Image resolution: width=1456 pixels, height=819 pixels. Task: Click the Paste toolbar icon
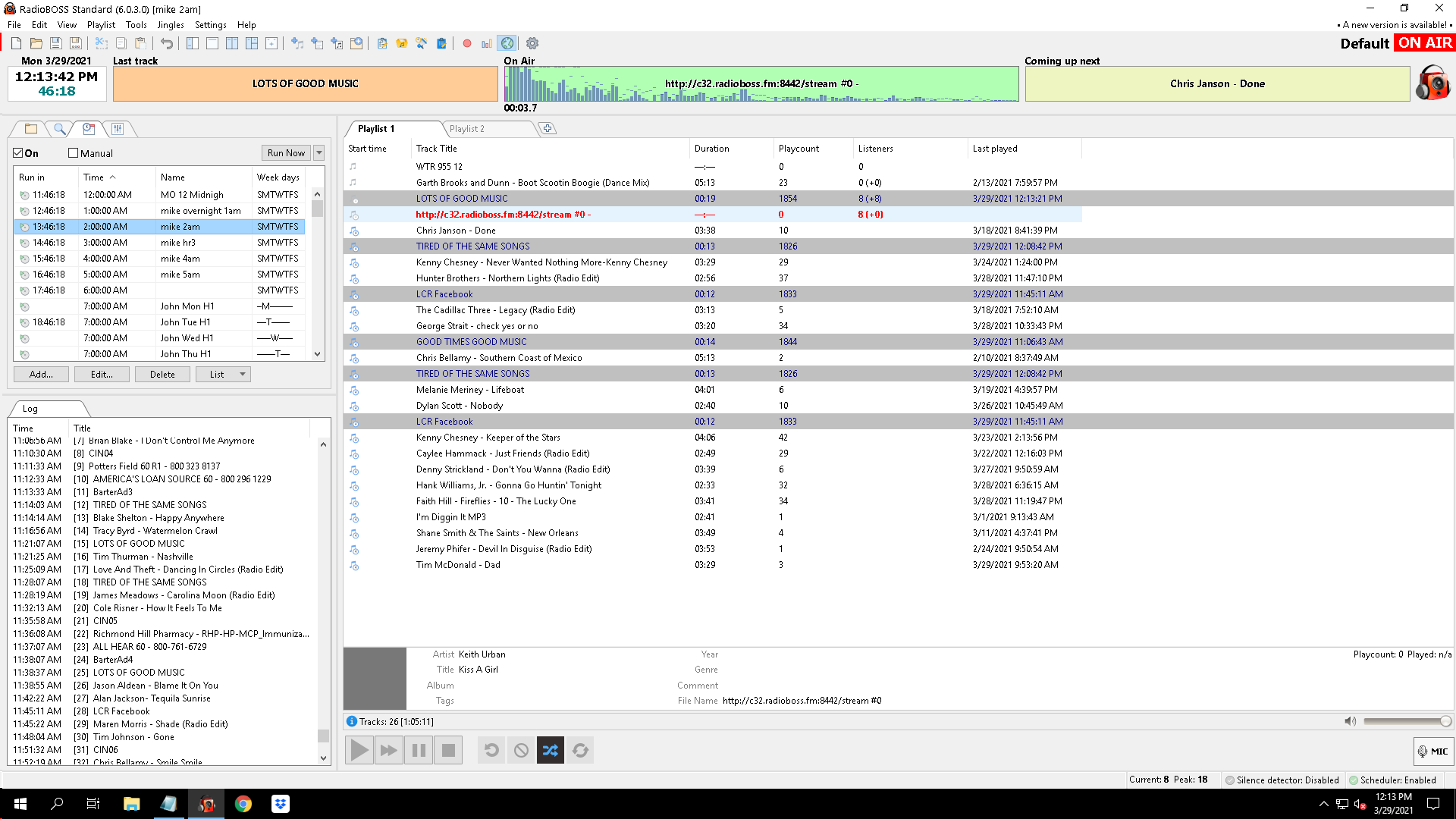pyautogui.click(x=140, y=43)
